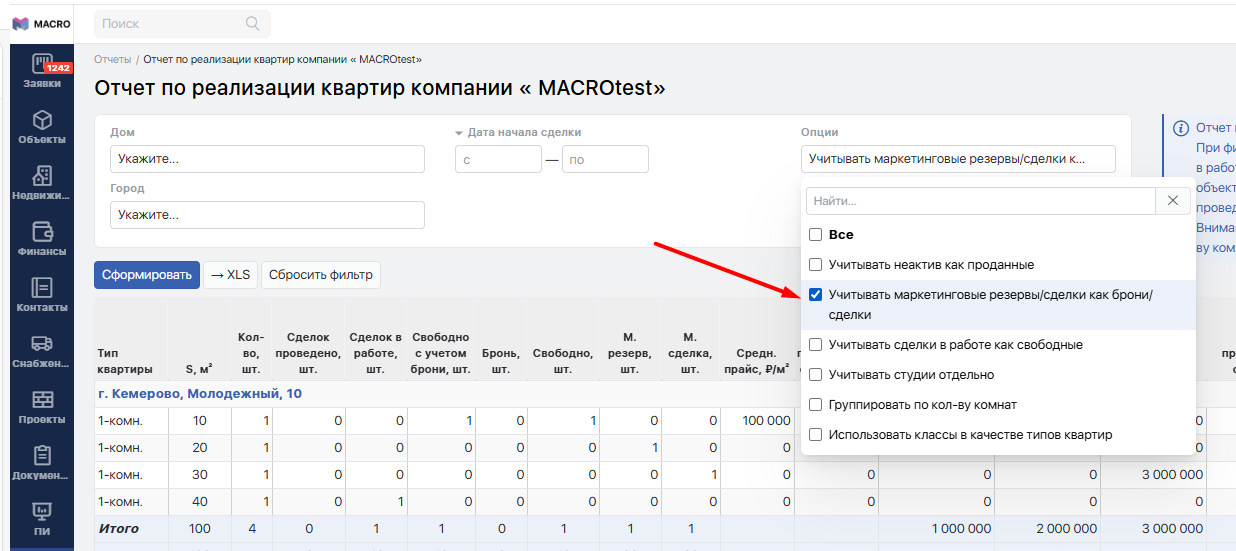Check the Все checkbox
Viewport: 1236px width, 551px height.
point(815,235)
